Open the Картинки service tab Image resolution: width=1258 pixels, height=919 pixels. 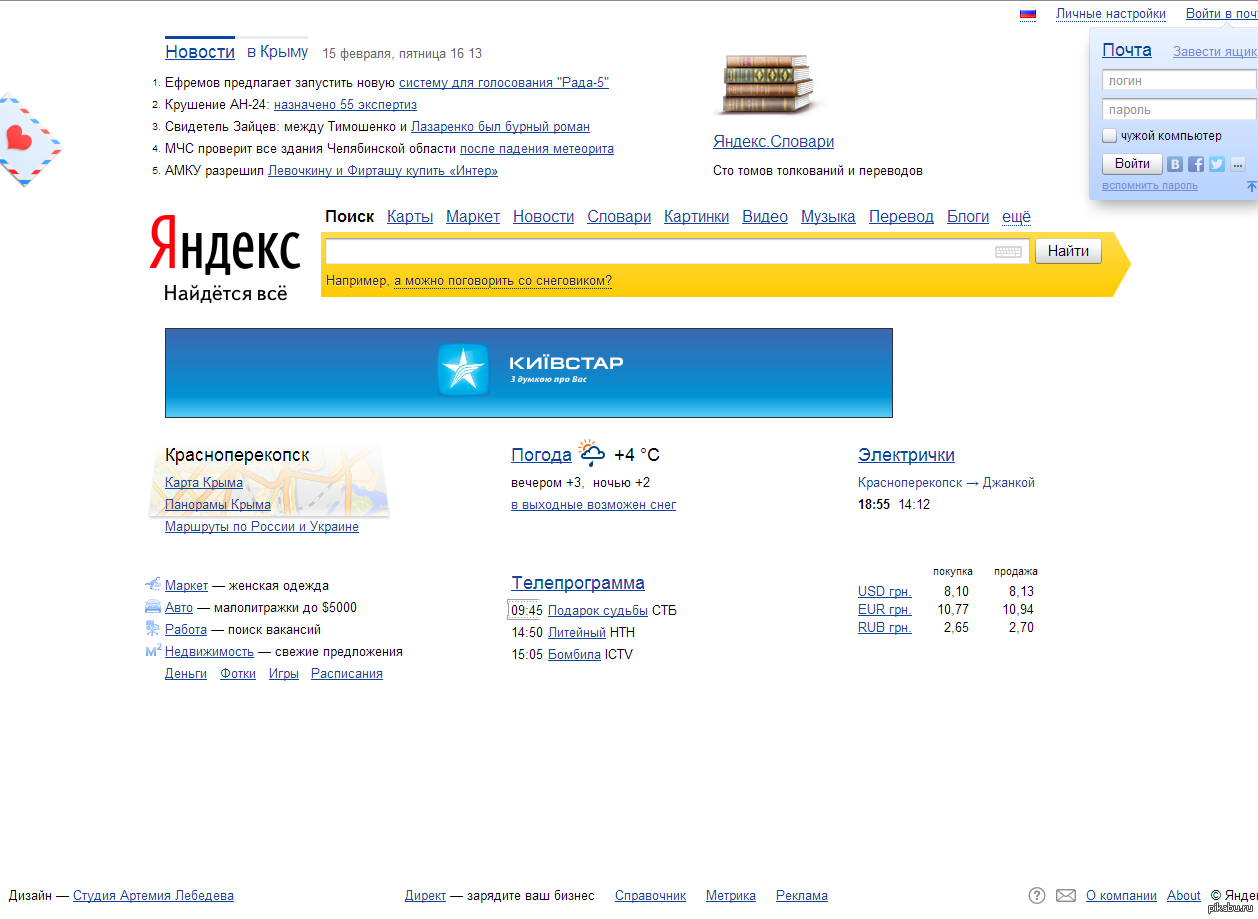(696, 216)
